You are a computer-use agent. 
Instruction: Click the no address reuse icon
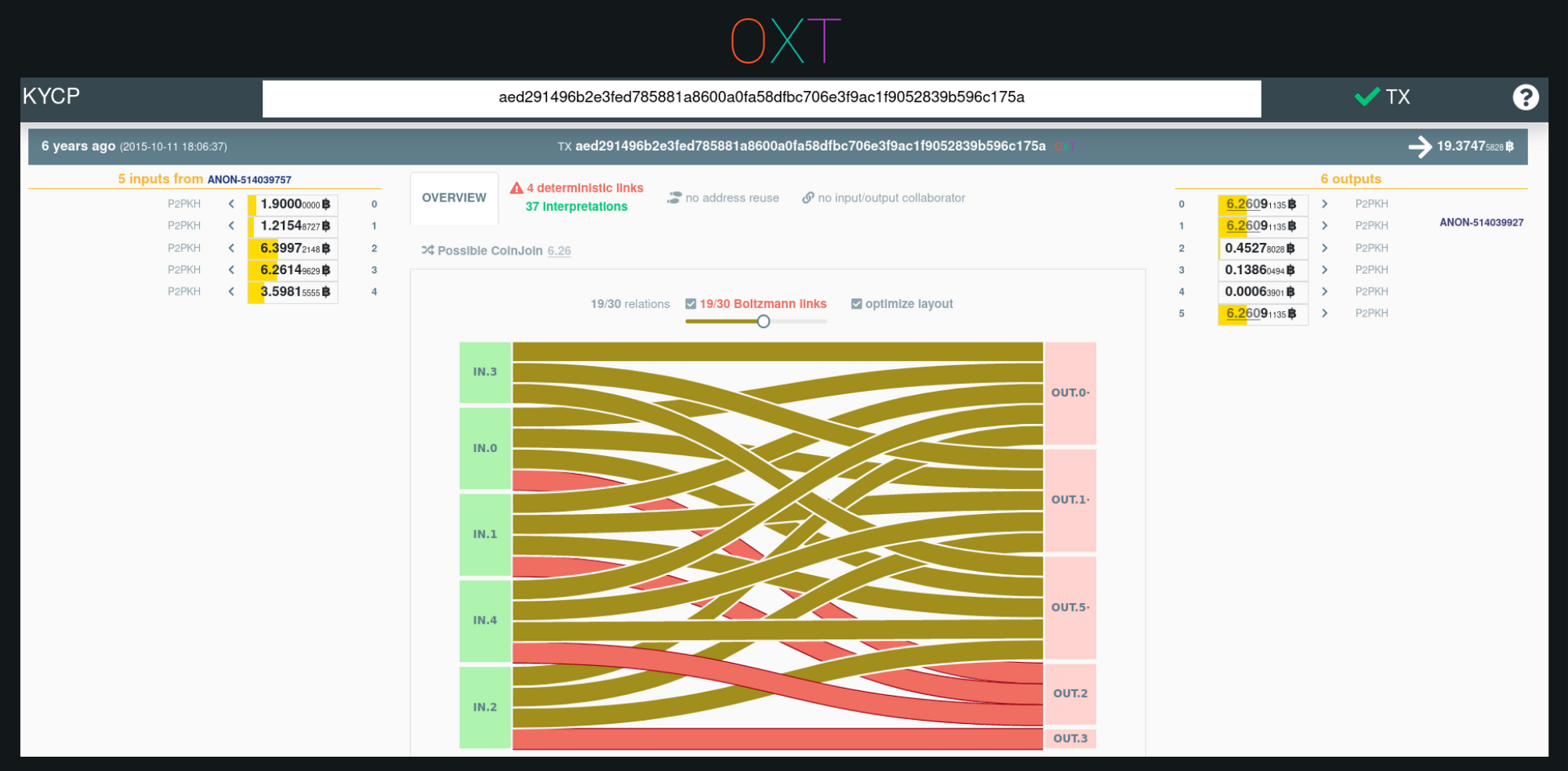click(673, 198)
